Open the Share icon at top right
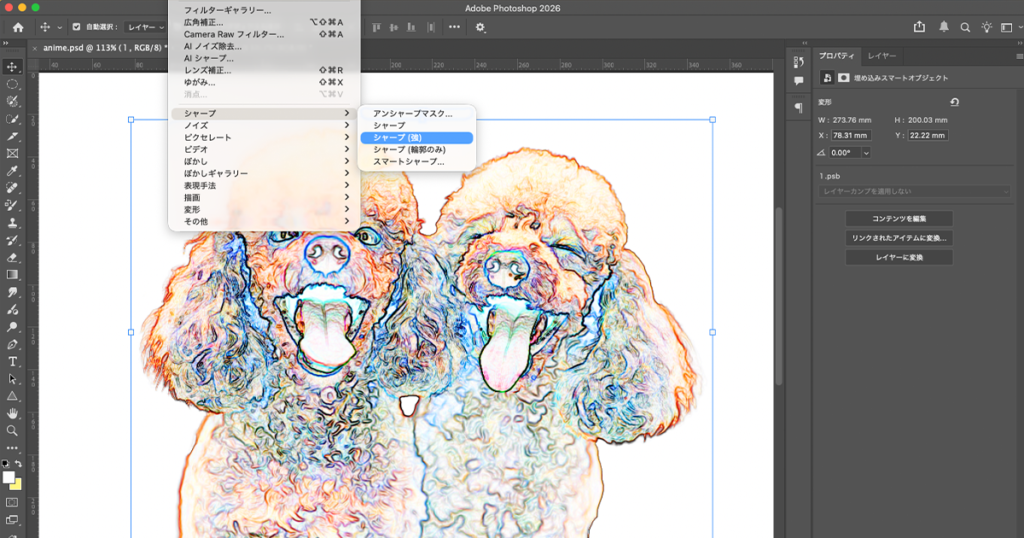This screenshot has width=1024, height=538. coord(919,27)
